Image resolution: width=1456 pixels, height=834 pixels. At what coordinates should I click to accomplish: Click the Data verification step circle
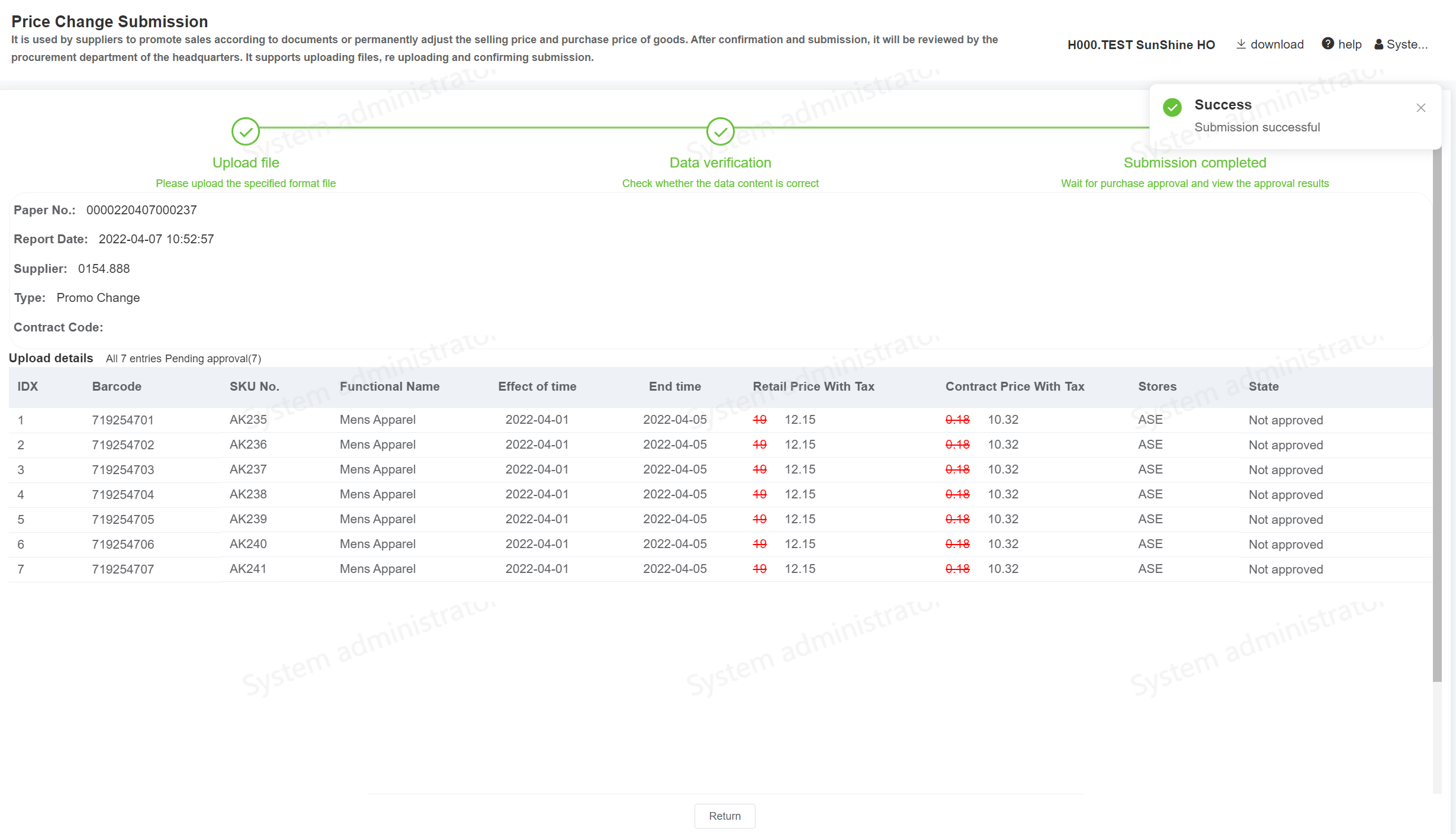[720, 131]
